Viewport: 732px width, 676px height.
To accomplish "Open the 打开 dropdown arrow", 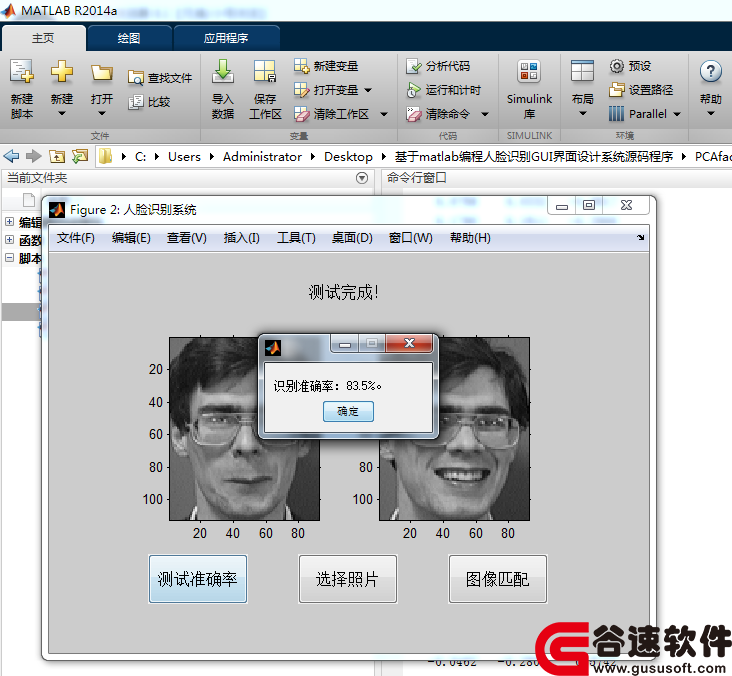I will [x=102, y=113].
